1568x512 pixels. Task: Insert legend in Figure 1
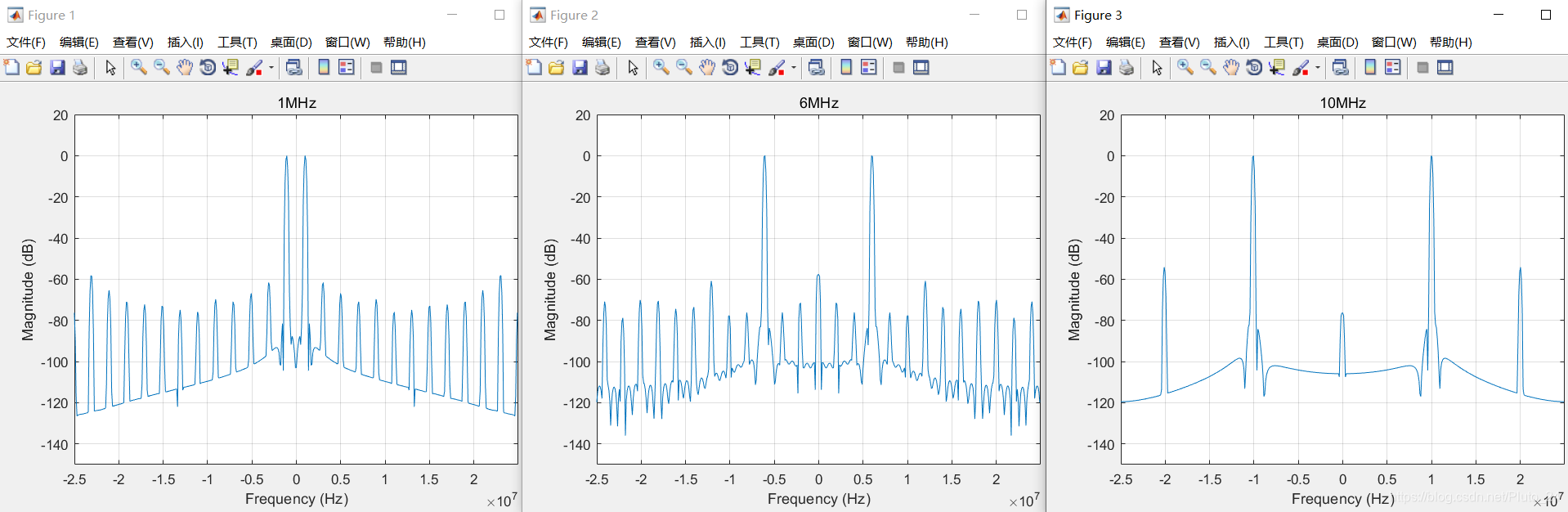[347, 67]
